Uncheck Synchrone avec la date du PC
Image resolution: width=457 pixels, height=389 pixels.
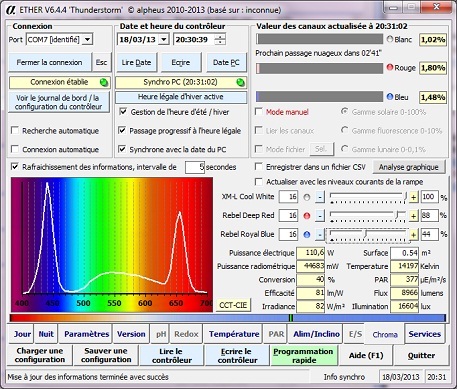coord(123,149)
